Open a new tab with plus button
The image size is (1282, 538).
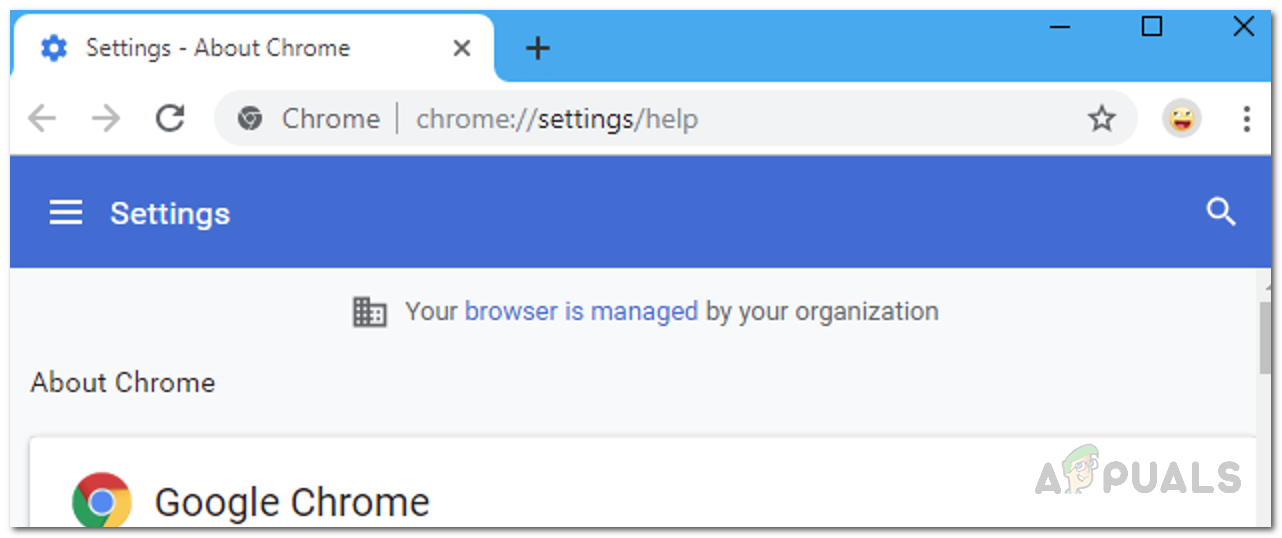tap(538, 48)
